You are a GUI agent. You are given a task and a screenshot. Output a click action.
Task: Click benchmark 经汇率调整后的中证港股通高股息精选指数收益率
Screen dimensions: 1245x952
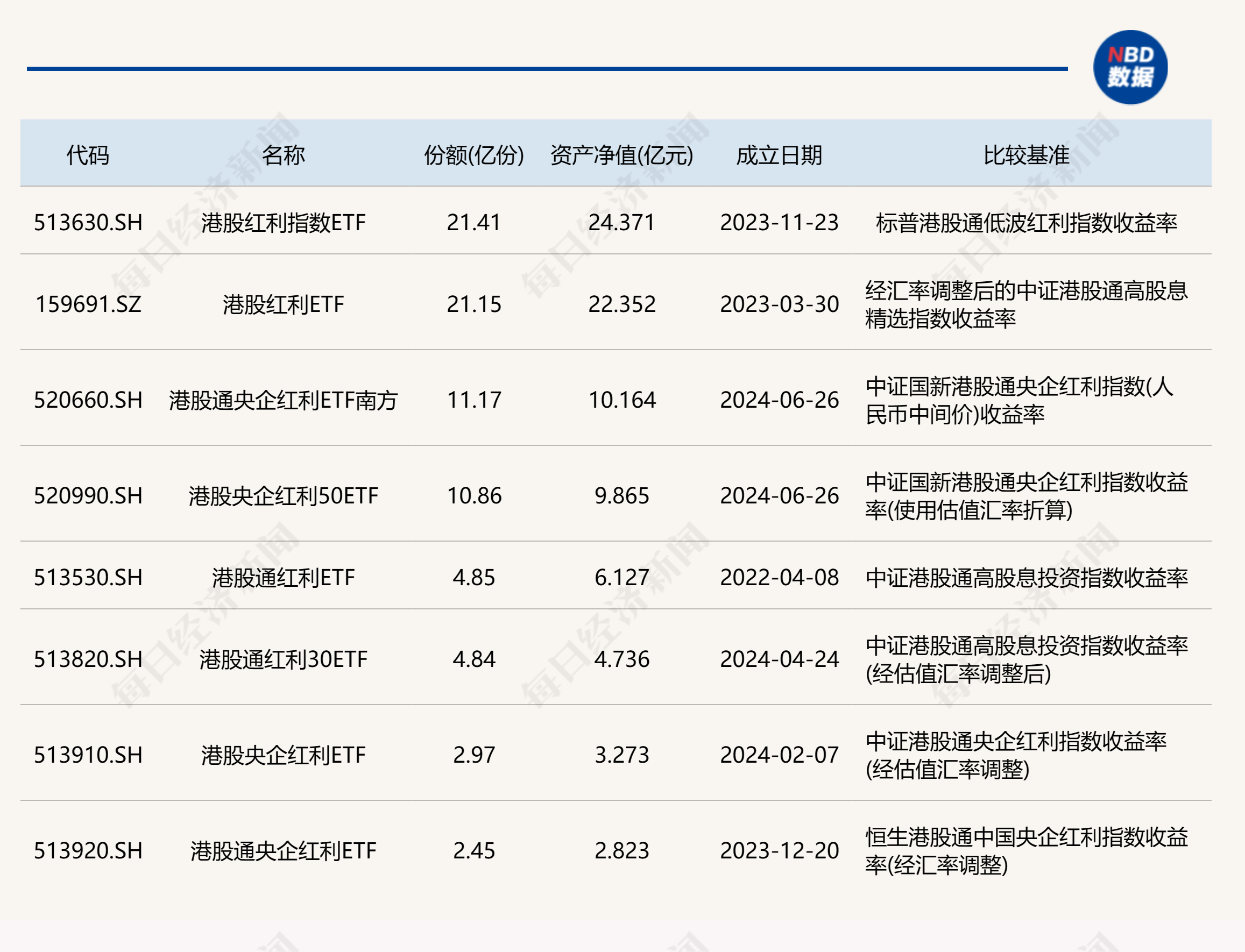[x=1026, y=304]
